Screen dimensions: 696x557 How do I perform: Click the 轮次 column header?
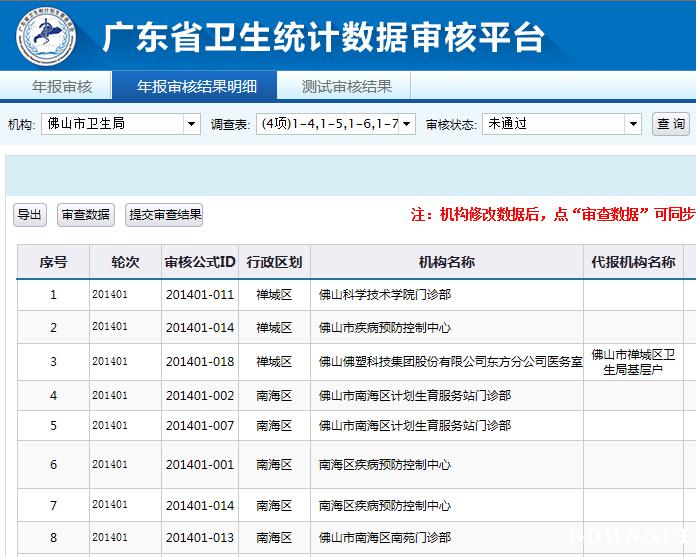tap(125, 262)
